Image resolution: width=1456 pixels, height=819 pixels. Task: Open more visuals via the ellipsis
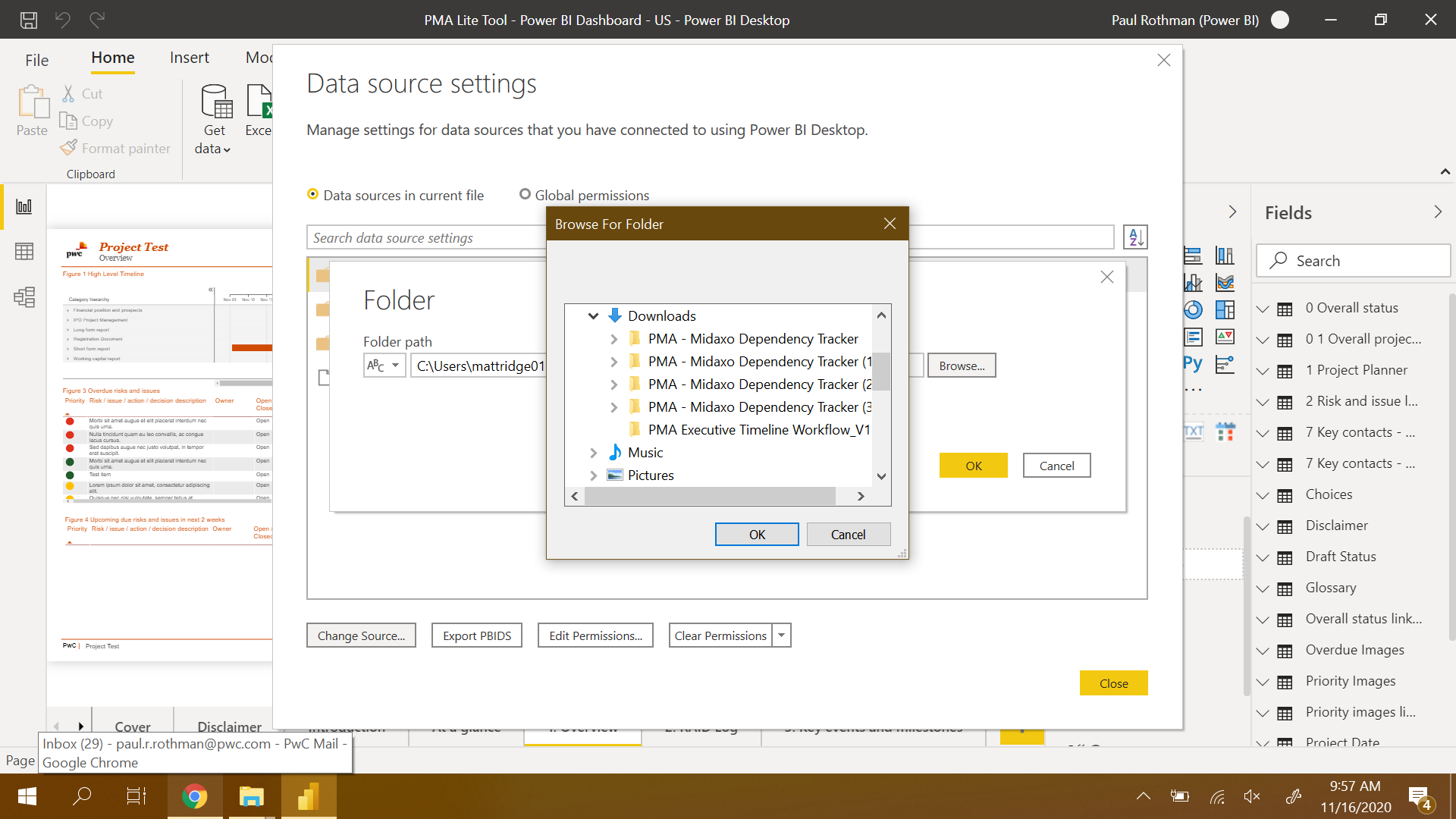coord(1193,390)
